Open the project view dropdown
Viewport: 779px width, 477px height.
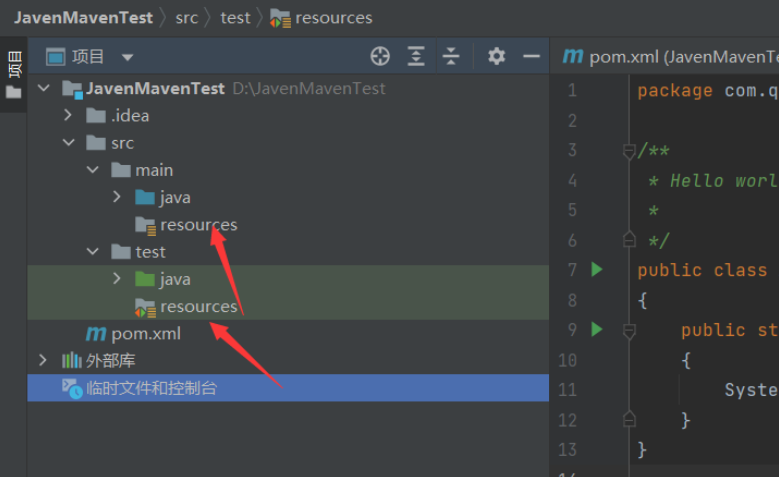click(x=127, y=58)
